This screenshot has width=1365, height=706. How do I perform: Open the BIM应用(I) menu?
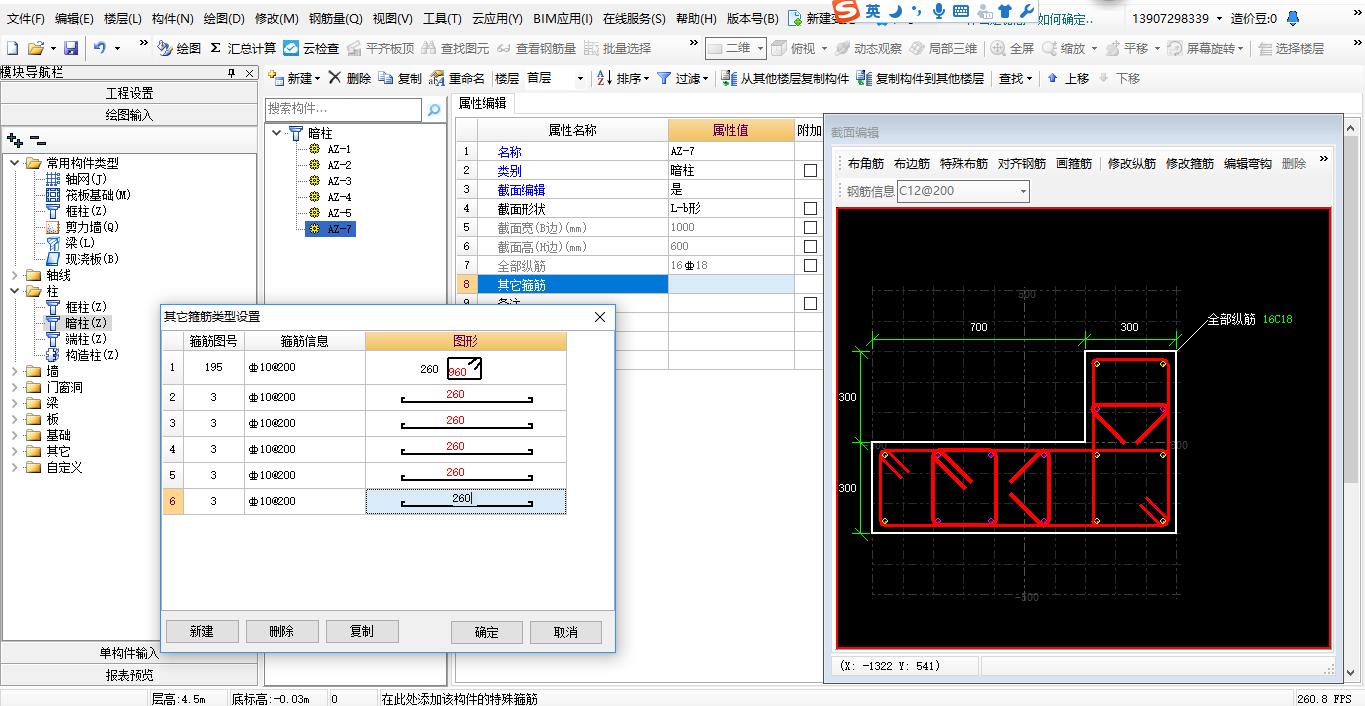coord(563,19)
